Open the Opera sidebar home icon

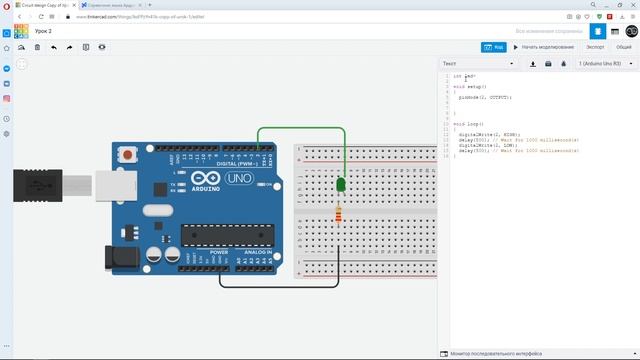(7, 48)
